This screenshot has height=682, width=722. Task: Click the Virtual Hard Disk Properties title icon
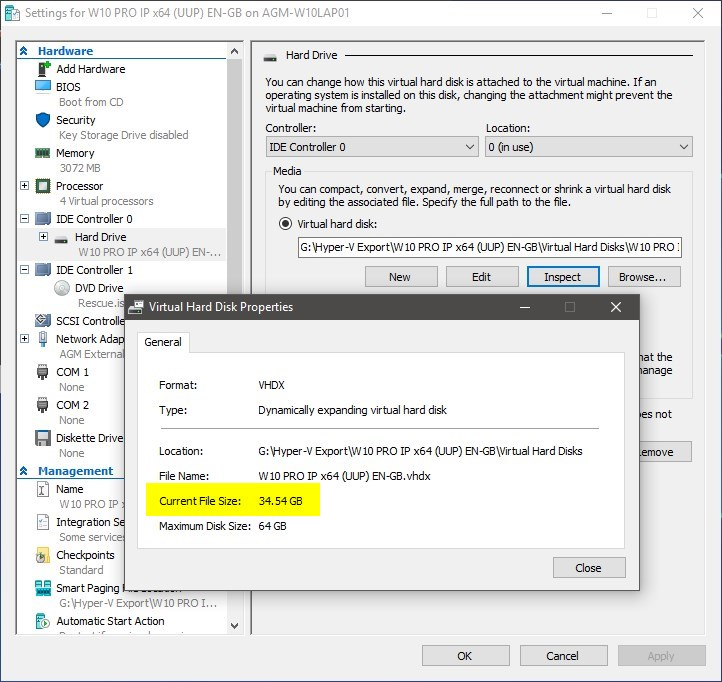click(x=135, y=307)
